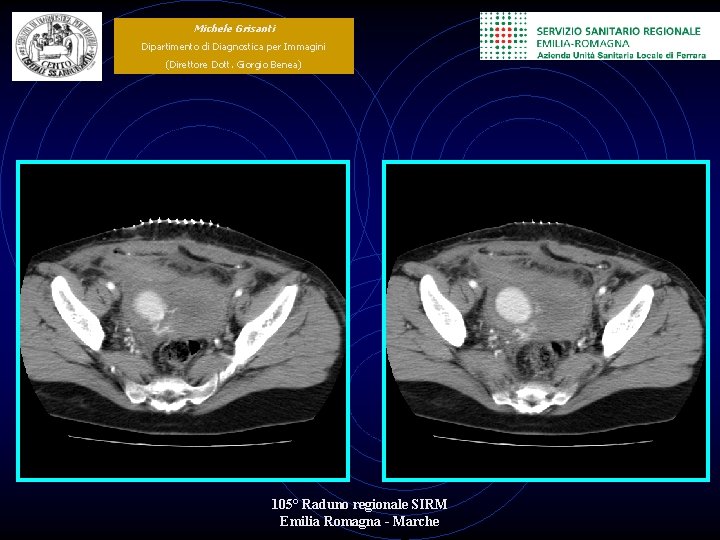Click "(Direttore Dott. Giorgio Benea)" text

pyautogui.click(x=233, y=64)
